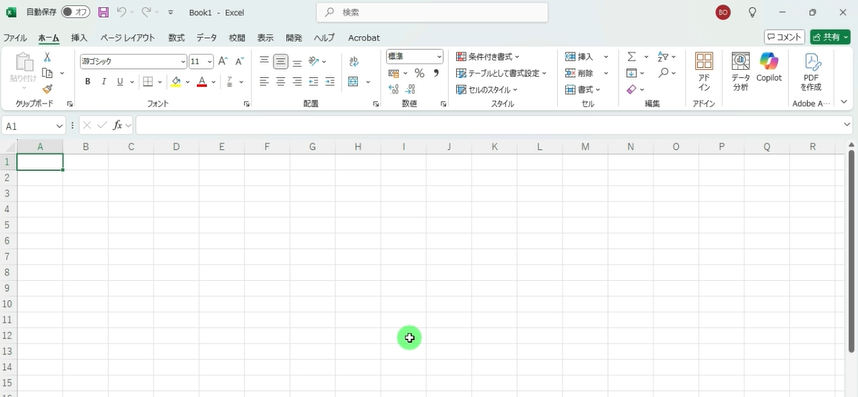Center text horizontally in cell
Screen dimensions: 858x397
pyautogui.click(x=281, y=81)
